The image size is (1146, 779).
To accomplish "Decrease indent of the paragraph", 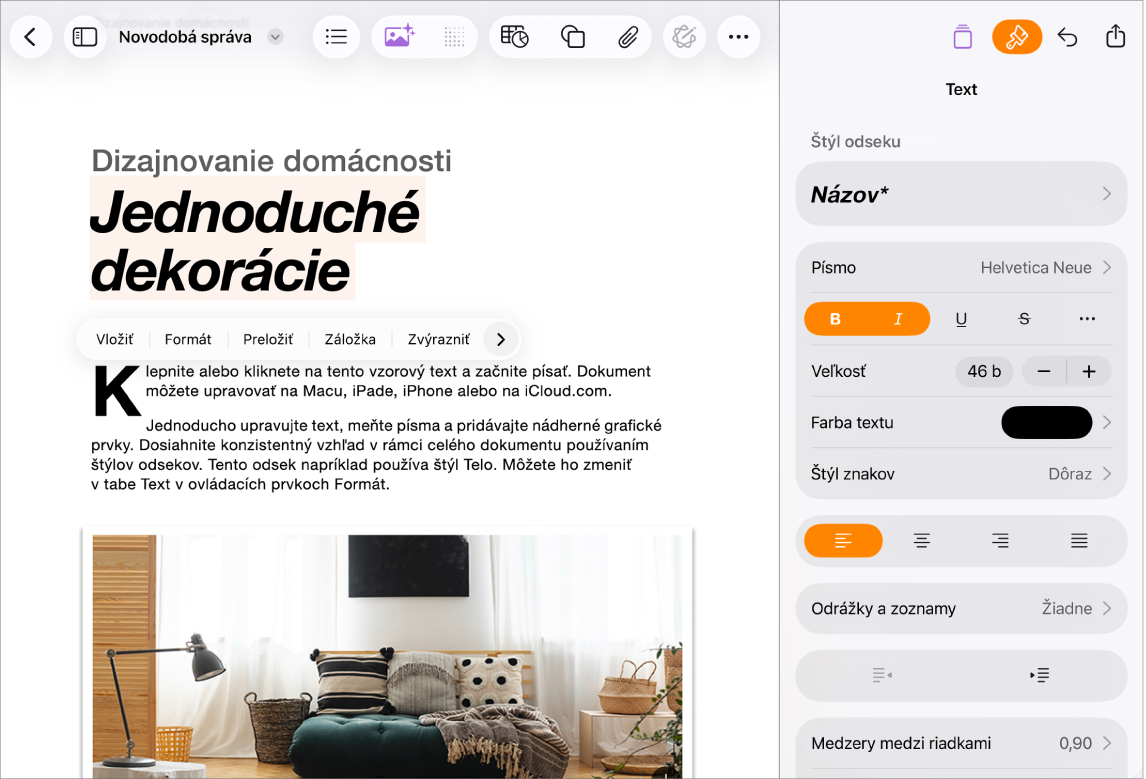I will 882,674.
